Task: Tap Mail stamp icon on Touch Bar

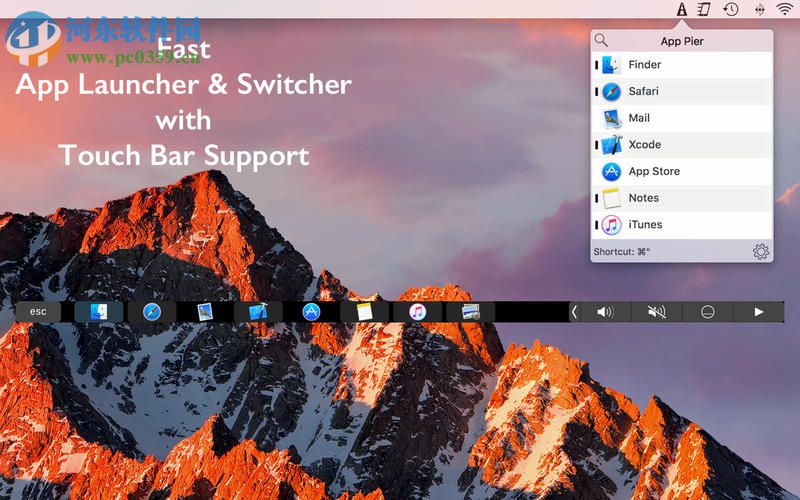Action: pos(205,312)
